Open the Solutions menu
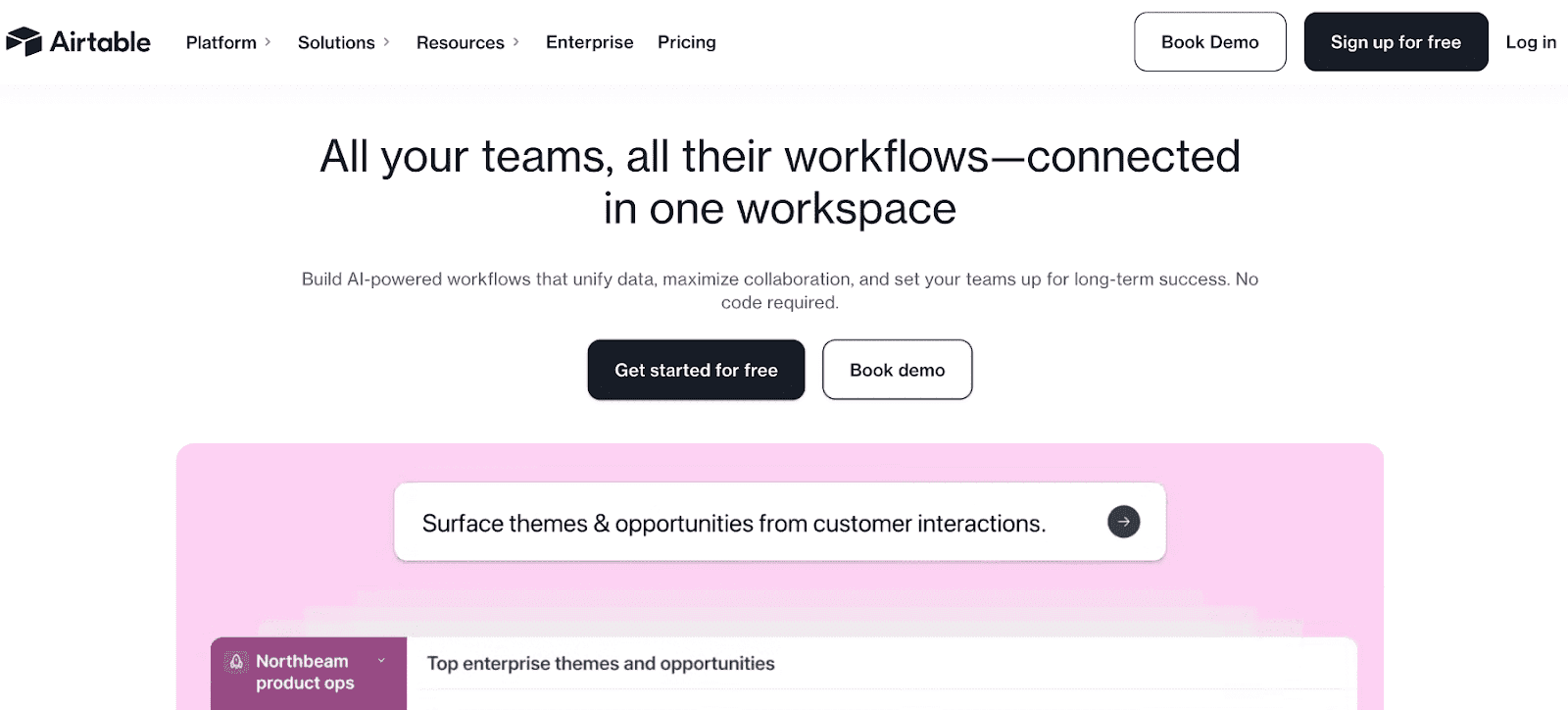 click(x=336, y=42)
